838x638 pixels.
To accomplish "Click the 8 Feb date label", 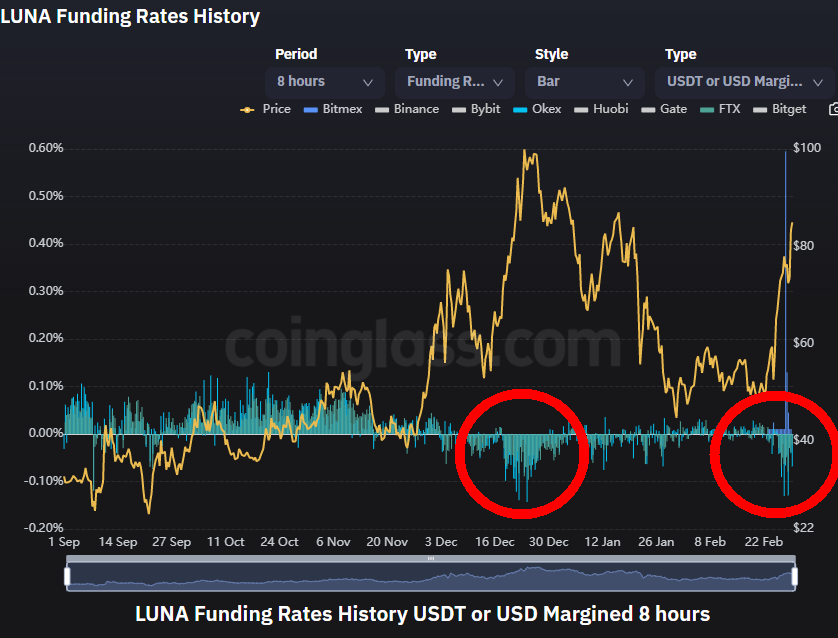I will coord(710,542).
